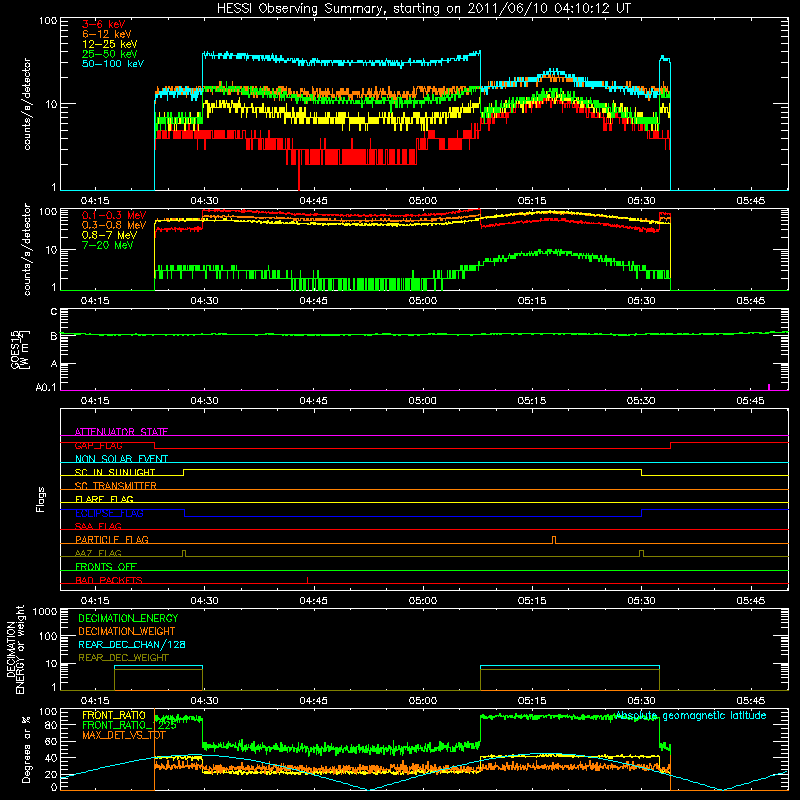
Task: Click the REAR_DEC_WEIGHT legend label
Action: tap(123, 658)
